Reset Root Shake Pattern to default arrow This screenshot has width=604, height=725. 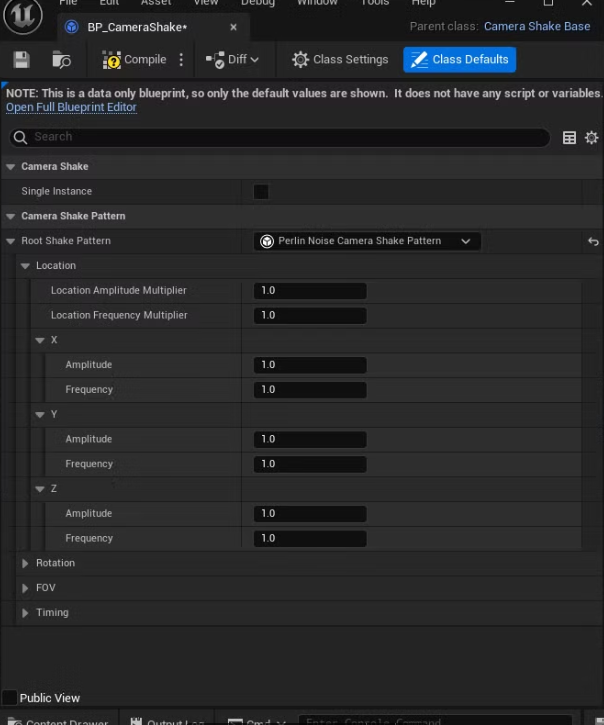click(593, 241)
